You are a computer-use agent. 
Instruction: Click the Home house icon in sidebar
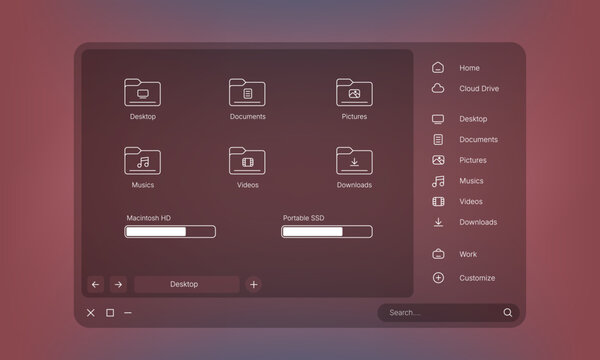click(438, 68)
